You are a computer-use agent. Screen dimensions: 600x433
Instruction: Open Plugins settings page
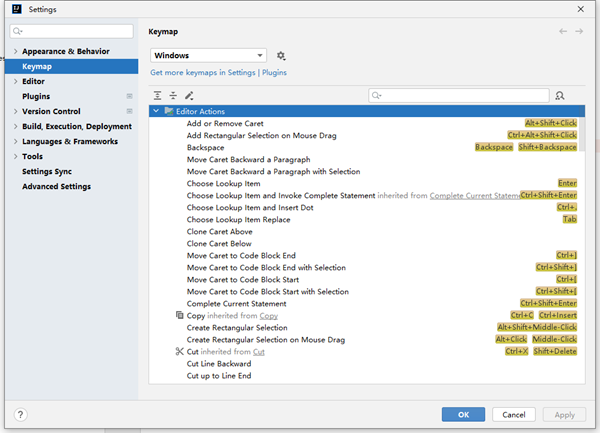[x=36, y=96]
